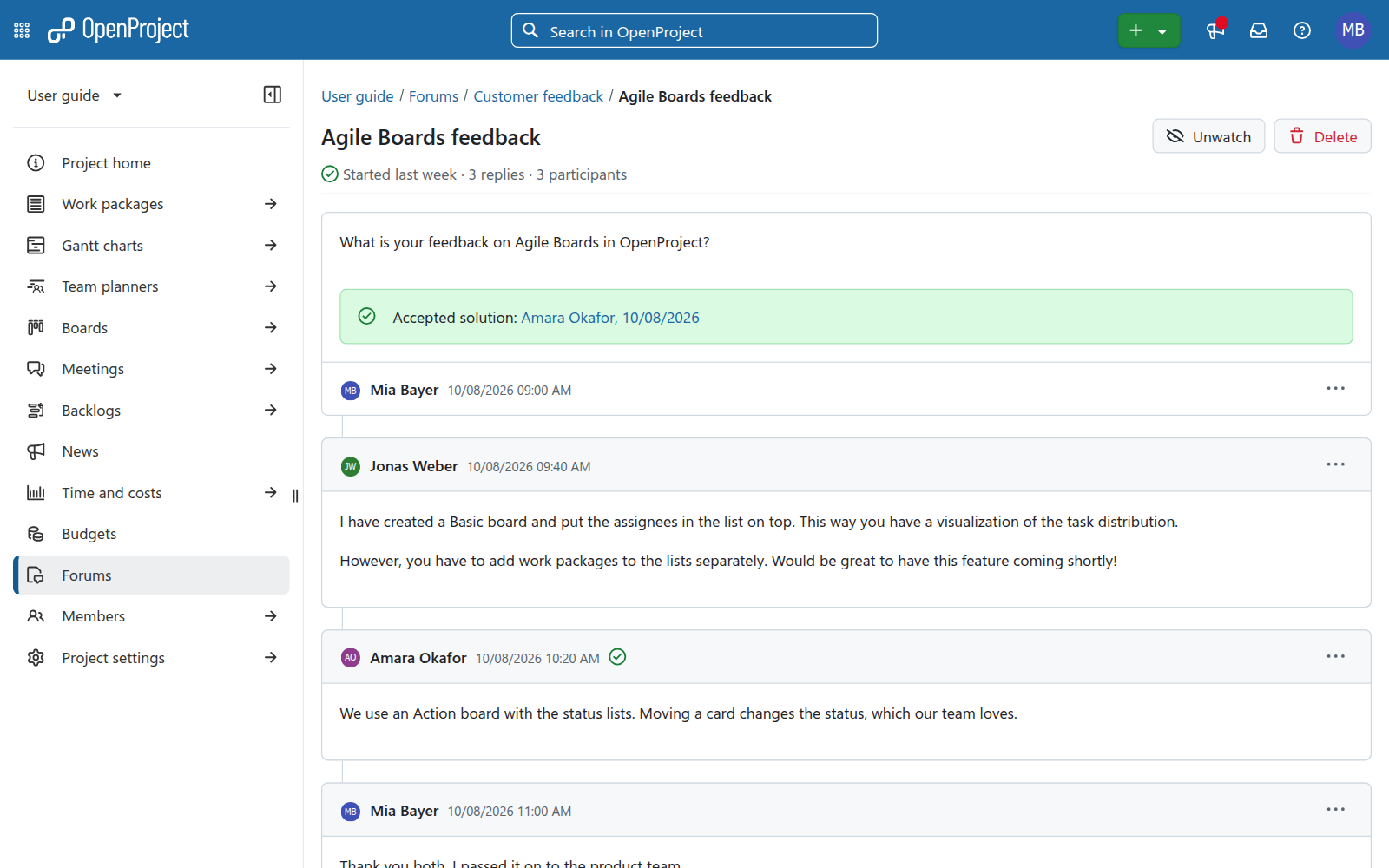
Task: Expand the Meetings submenu arrow
Action: [271, 369]
